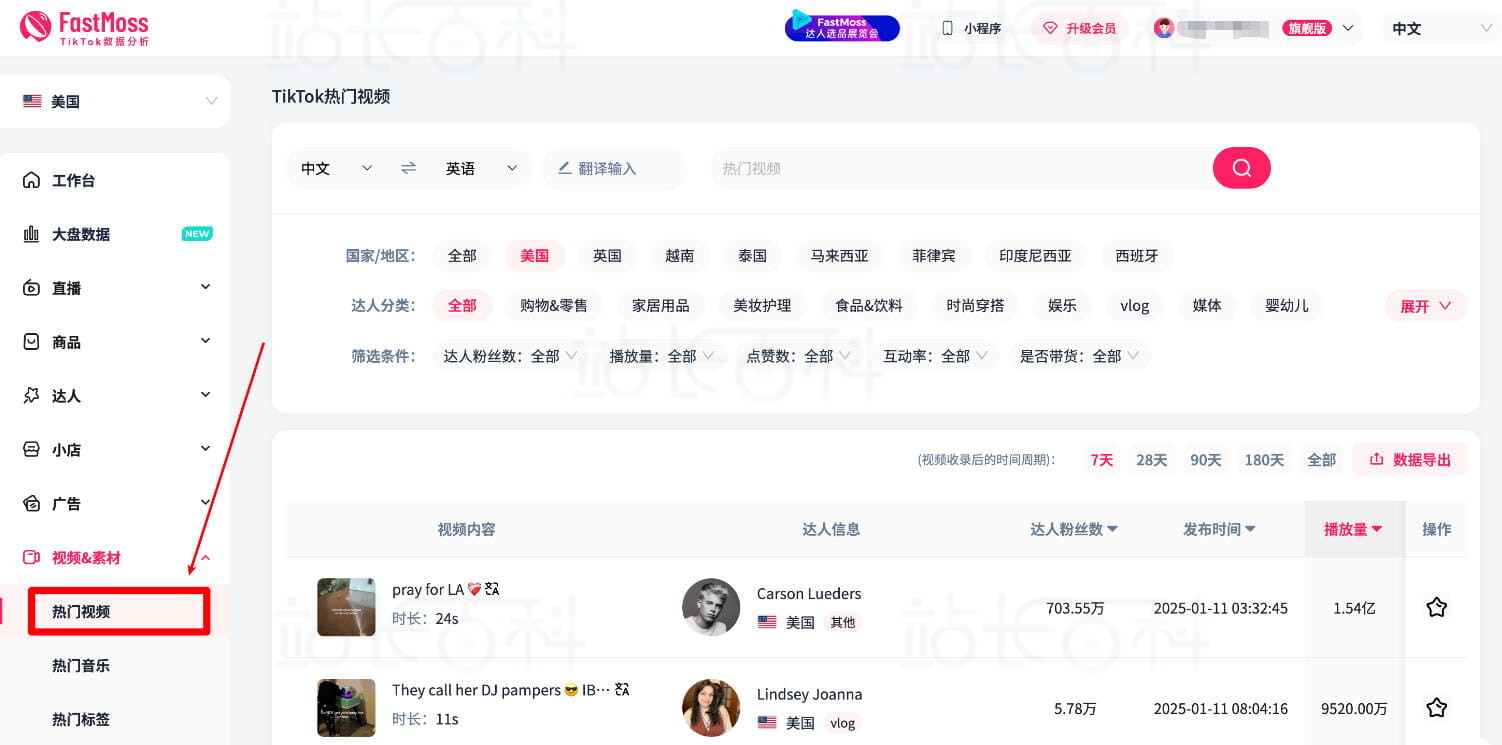This screenshot has height=745, width=1502.
Task: Swap languages with the exchange arrows icon
Action: [x=408, y=168]
